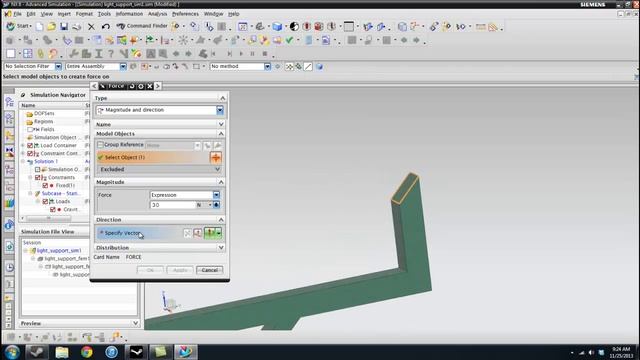Toggle the Constraint Container checkbox
This screenshot has height=360, width=640.
point(30,153)
